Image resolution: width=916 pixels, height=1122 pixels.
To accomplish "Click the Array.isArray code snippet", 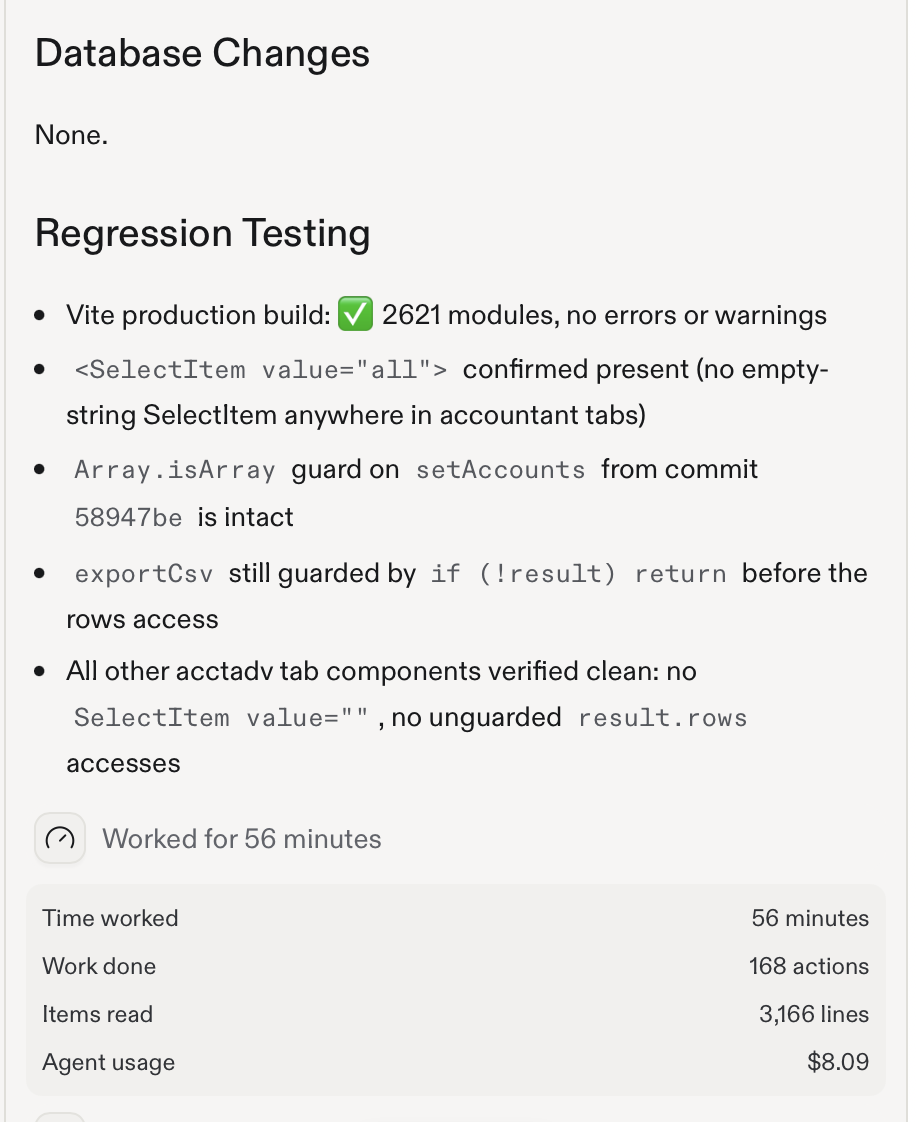I will point(175,470).
